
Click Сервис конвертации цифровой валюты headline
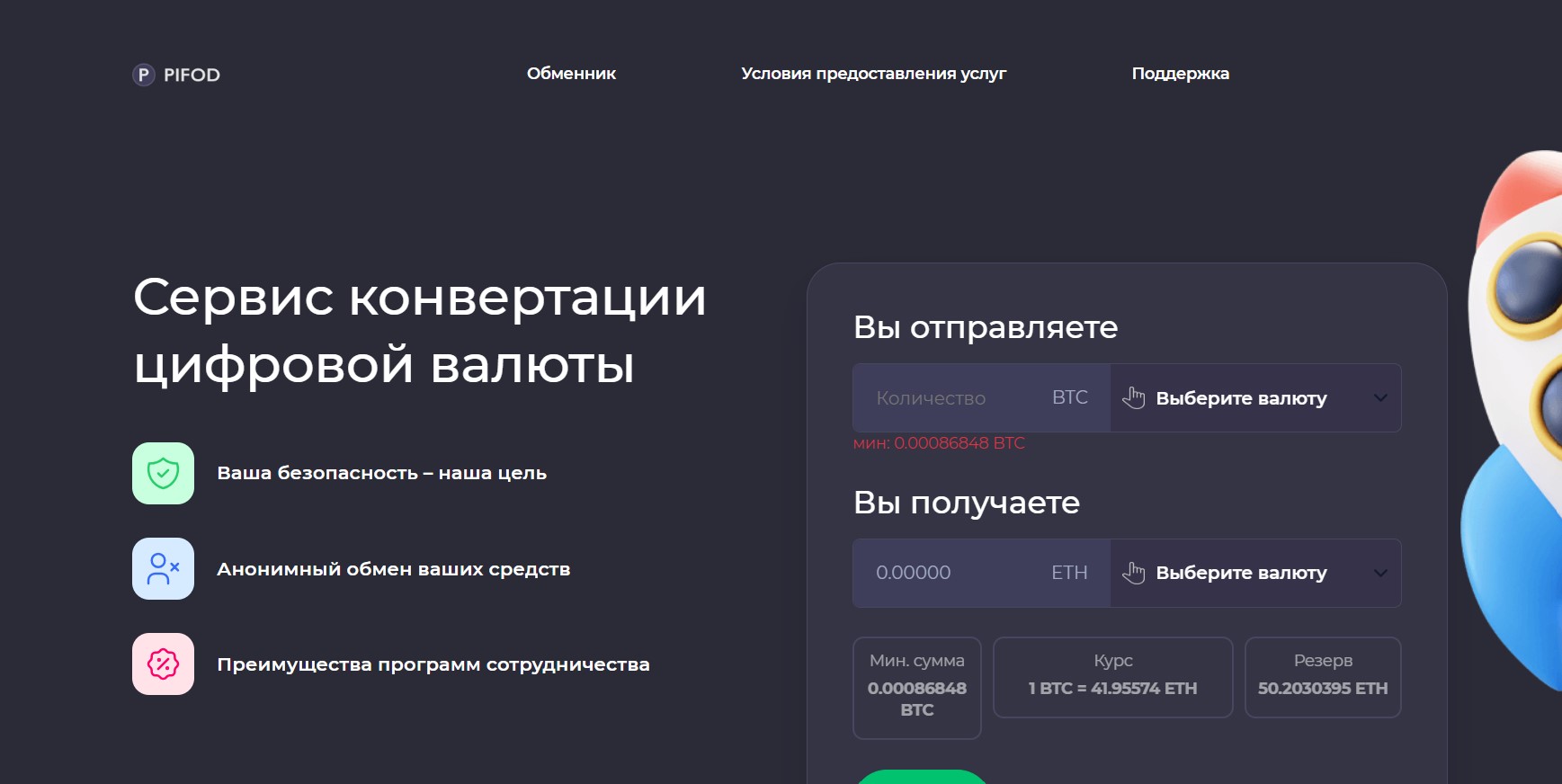(x=419, y=331)
